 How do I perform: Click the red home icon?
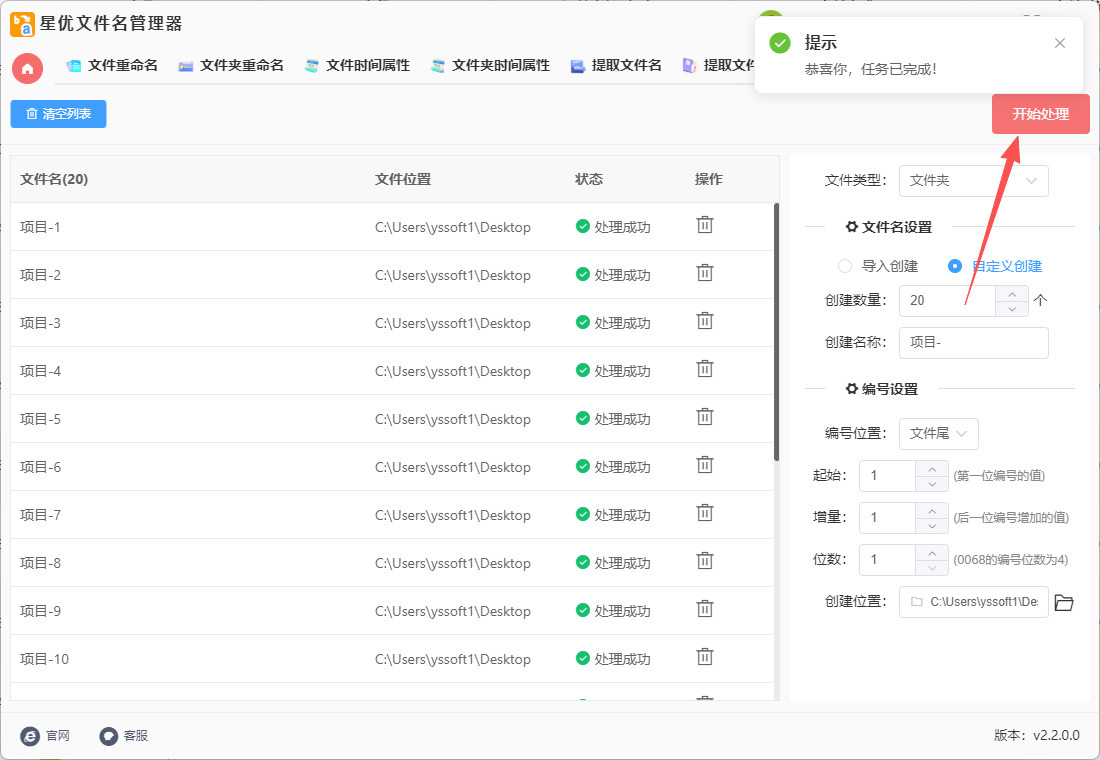point(27,68)
